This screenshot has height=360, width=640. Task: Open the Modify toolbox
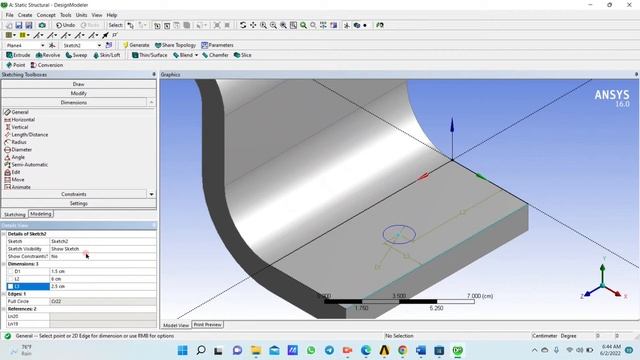(78, 93)
